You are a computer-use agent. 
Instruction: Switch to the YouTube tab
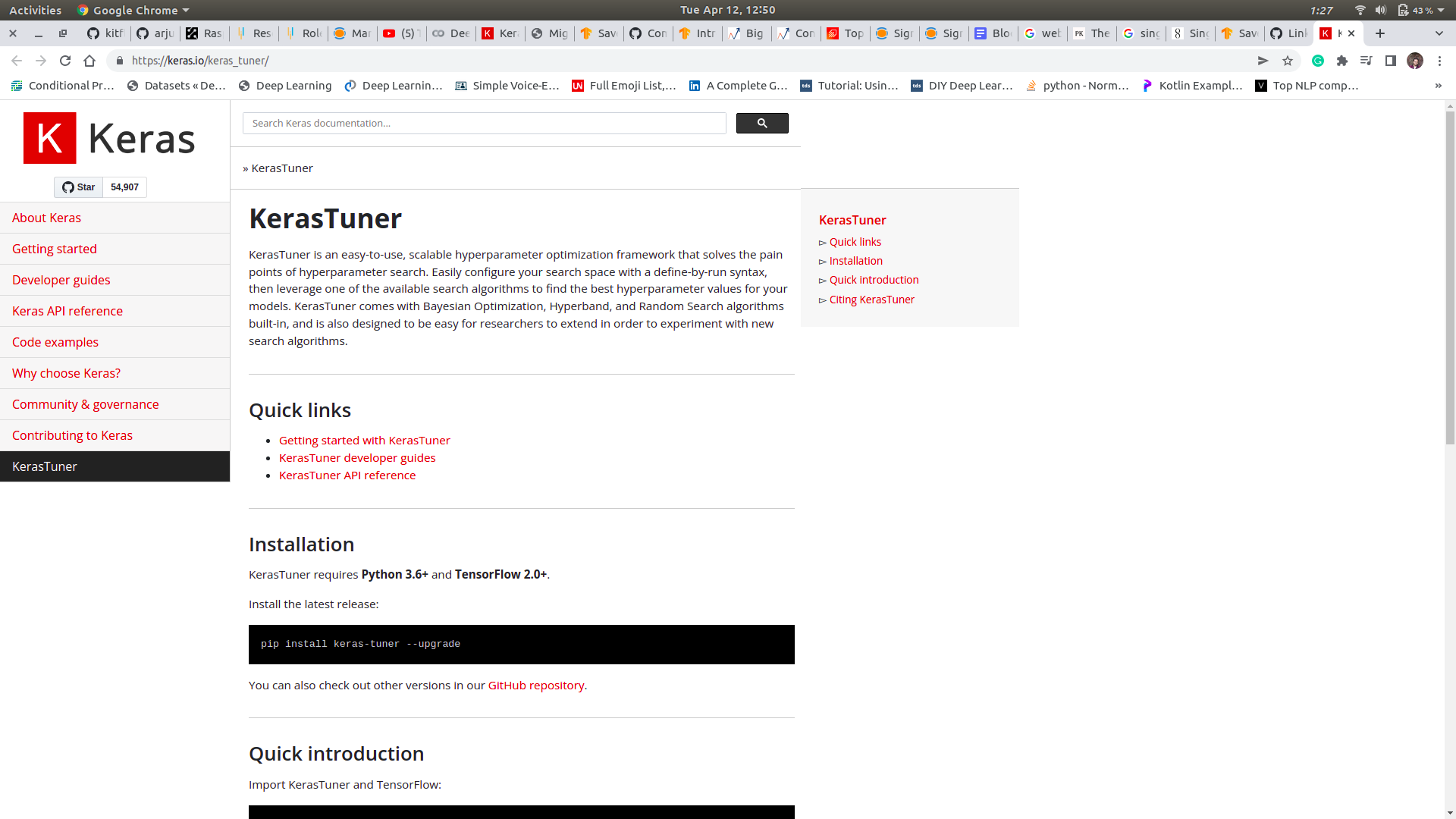[x=400, y=33]
